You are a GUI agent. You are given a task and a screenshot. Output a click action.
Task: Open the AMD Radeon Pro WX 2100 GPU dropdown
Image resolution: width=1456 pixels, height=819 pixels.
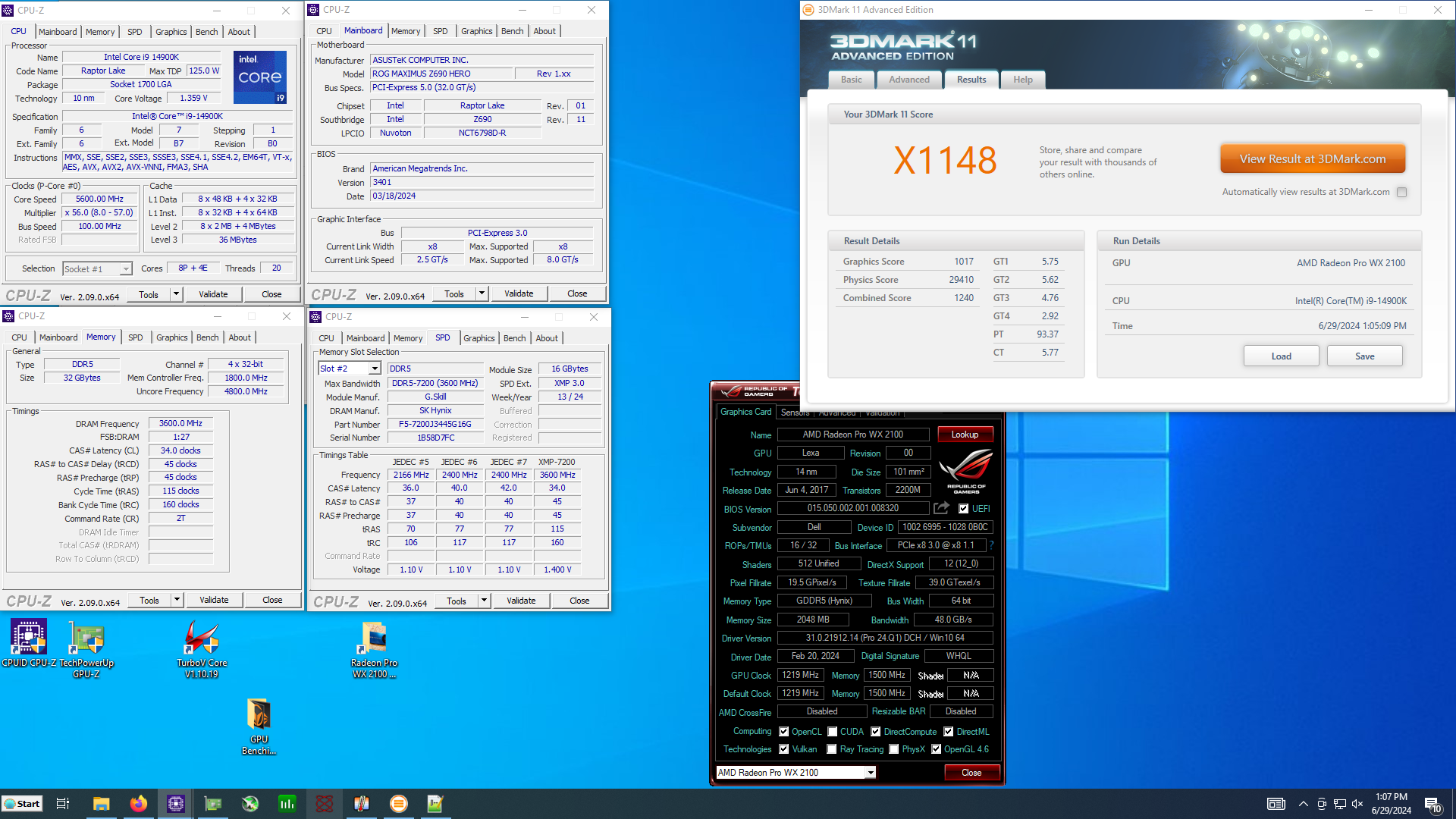tap(796, 772)
